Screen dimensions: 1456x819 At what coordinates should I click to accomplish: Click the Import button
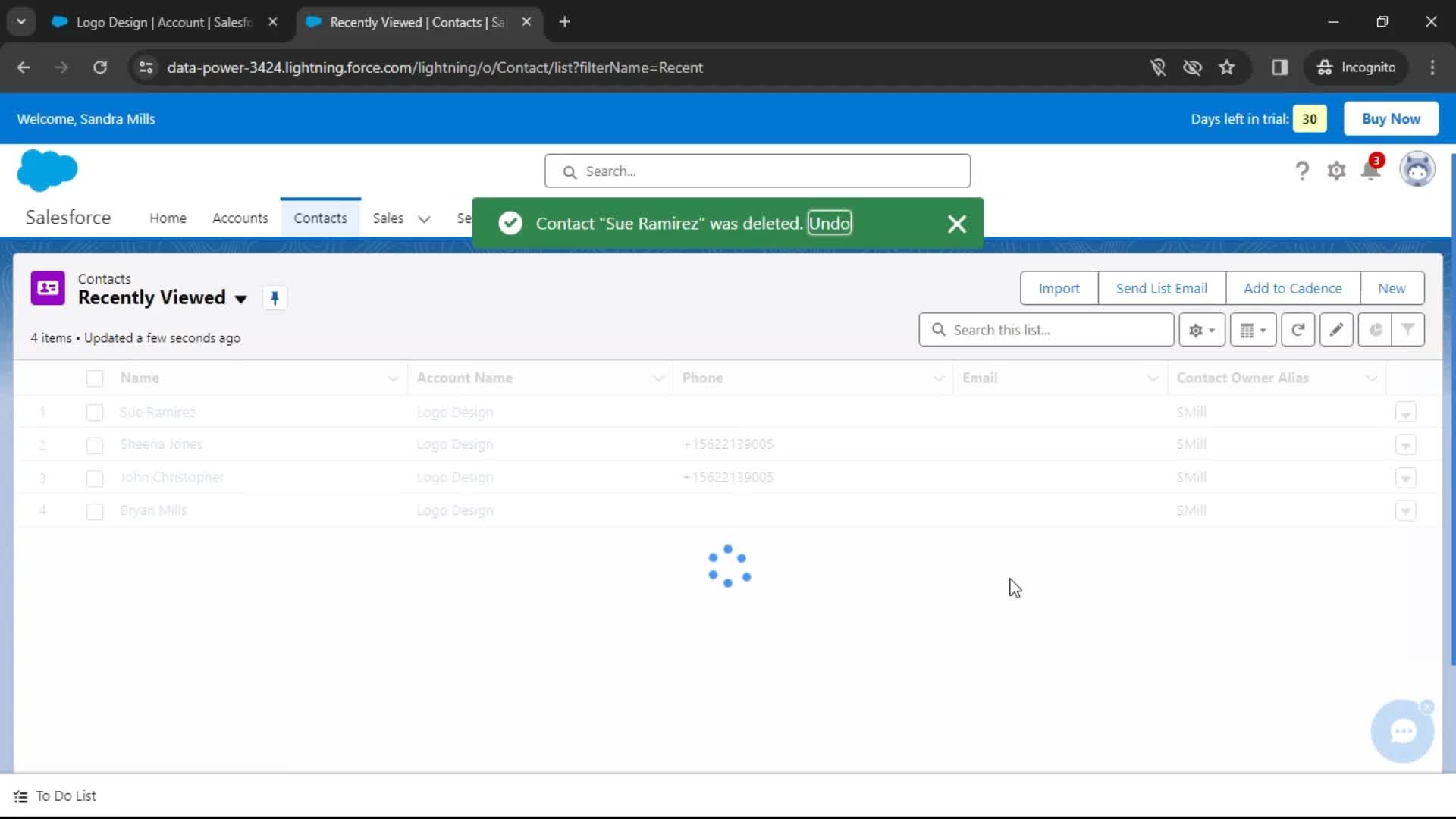[x=1059, y=289]
